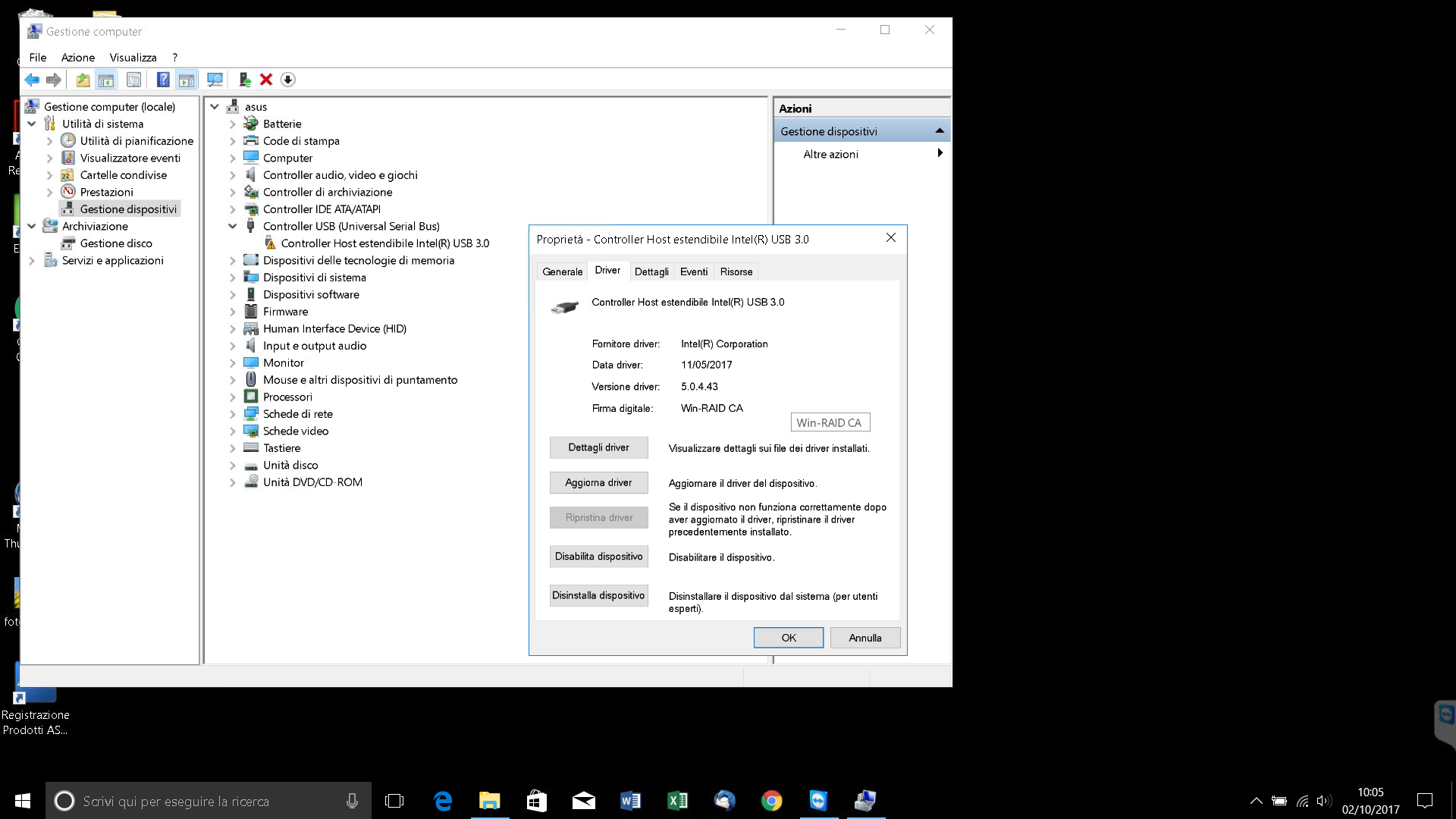Image resolution: width=1456 pixels, height=819 pixels.
Task: Click the blue Back arrow in the toolbar
Action: click(x=32, y=80)
